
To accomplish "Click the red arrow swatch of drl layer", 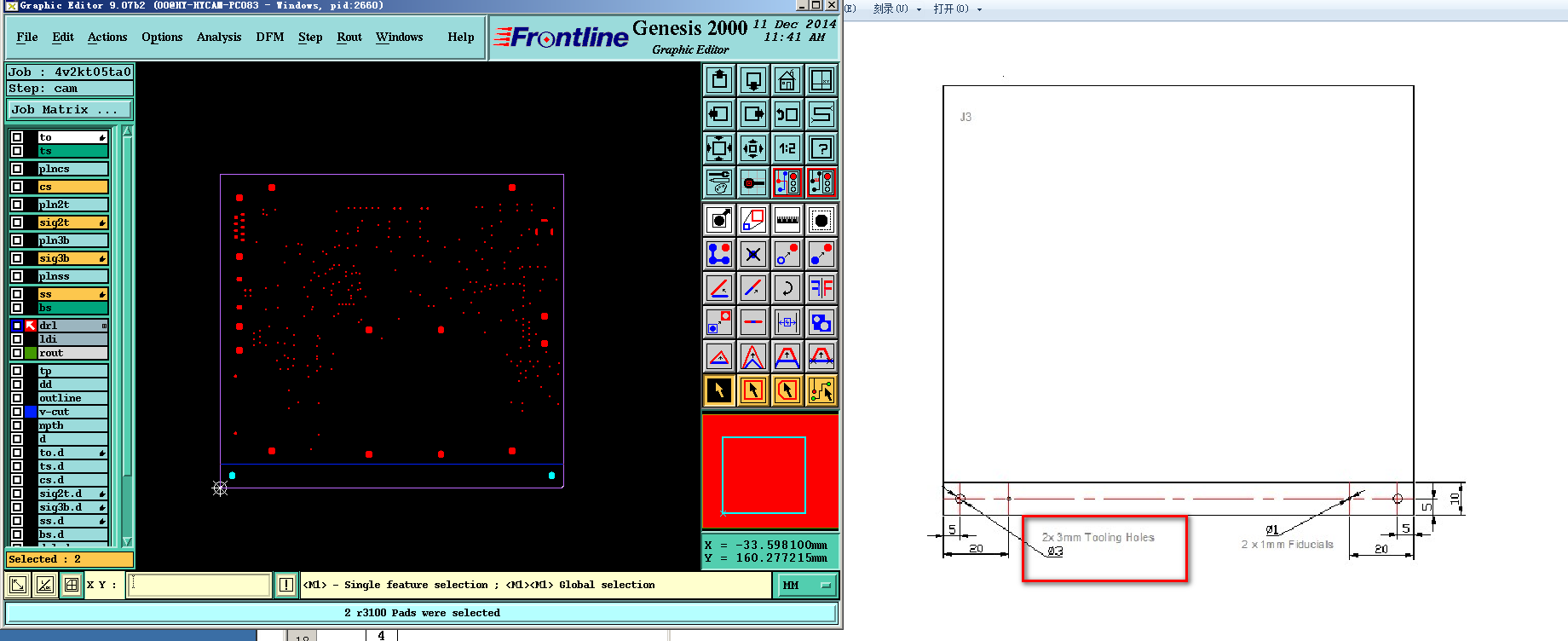I will (31, 326).
